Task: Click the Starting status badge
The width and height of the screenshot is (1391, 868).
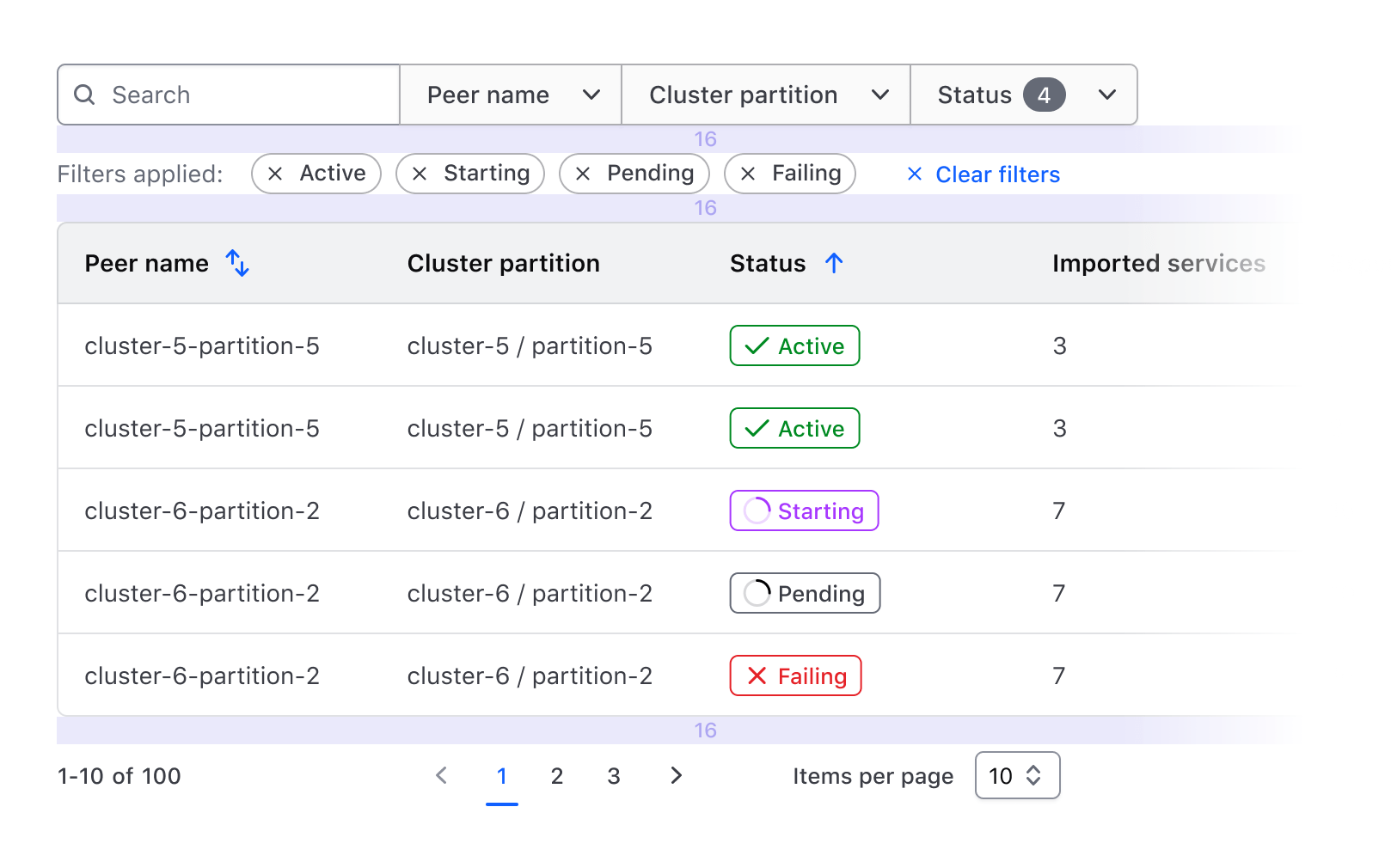Action: click(804, 511)
